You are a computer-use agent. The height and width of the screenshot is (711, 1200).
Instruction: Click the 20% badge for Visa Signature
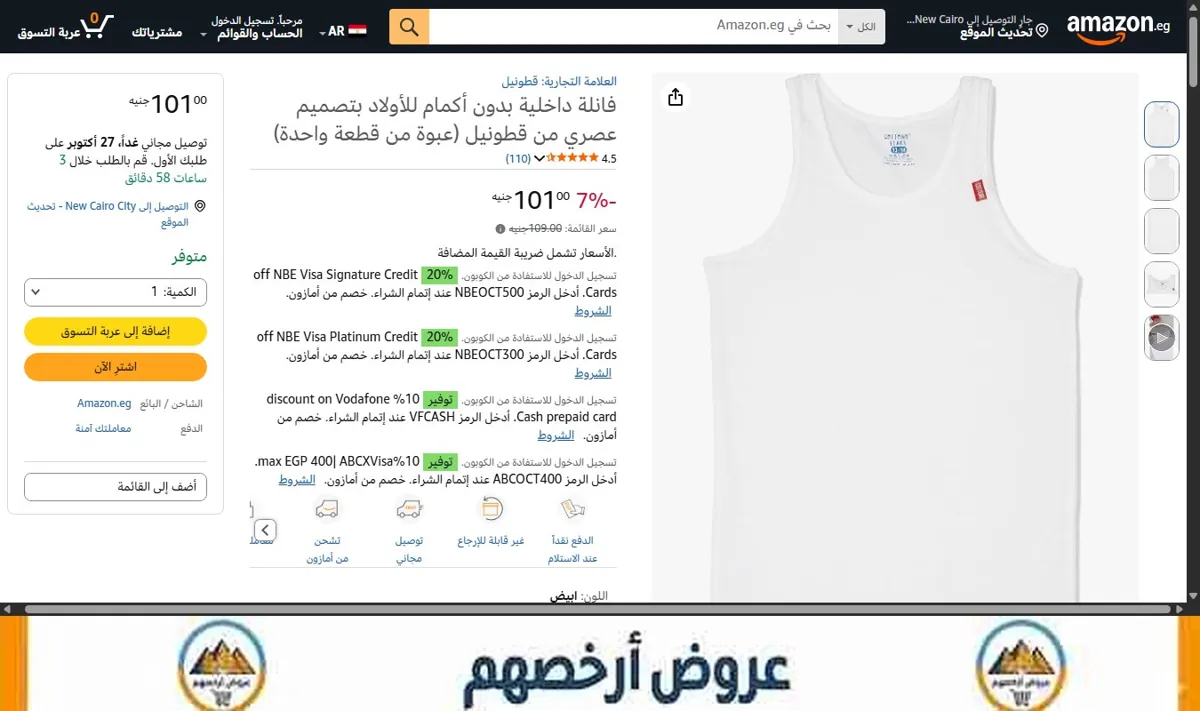click(x=438, y=275)
